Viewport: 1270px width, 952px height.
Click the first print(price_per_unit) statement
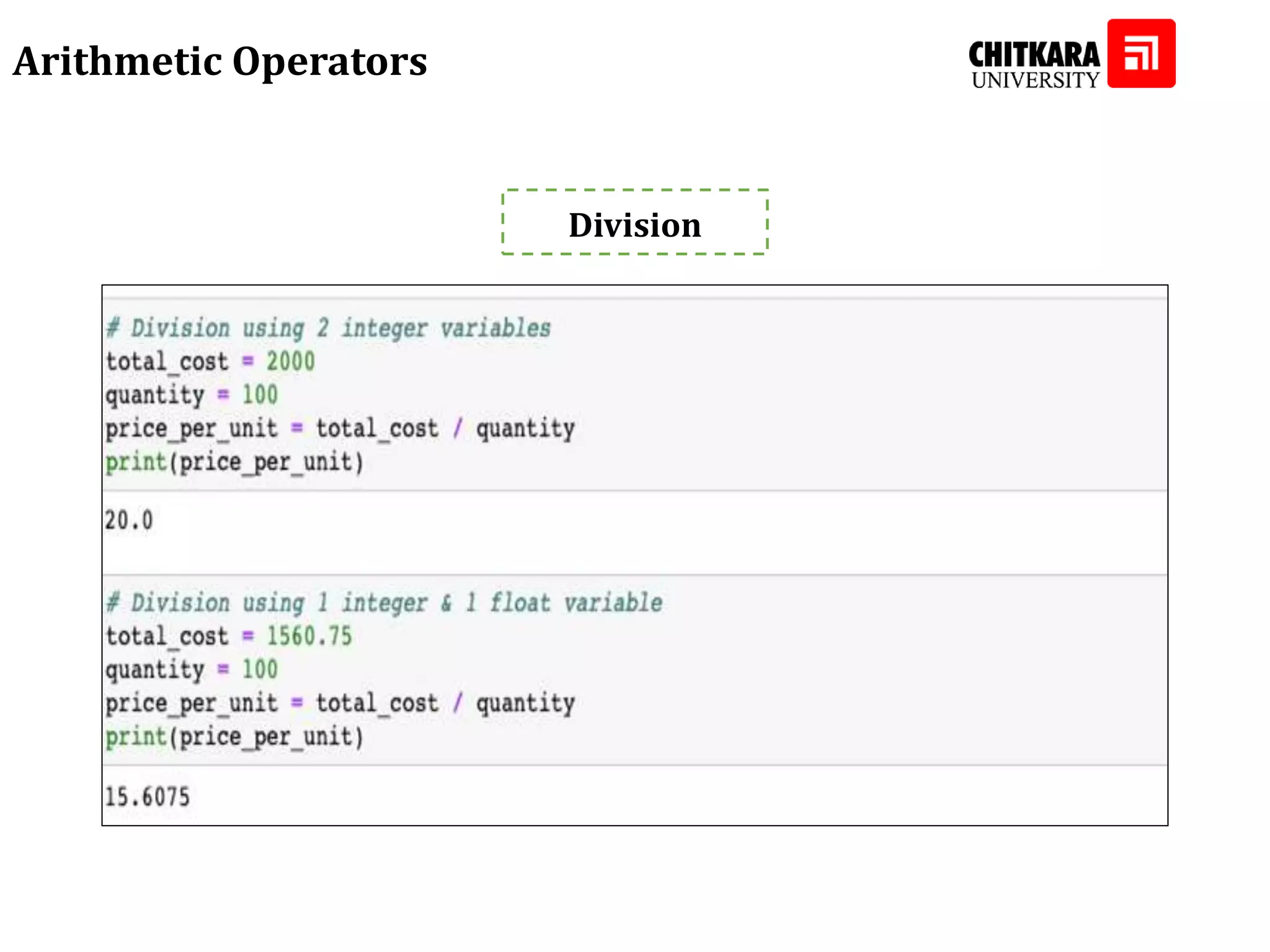[234, 462]
